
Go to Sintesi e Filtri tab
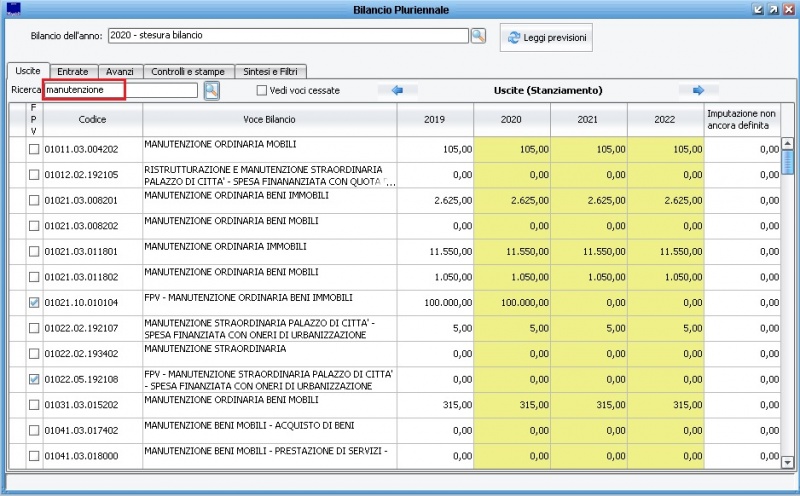271,72
